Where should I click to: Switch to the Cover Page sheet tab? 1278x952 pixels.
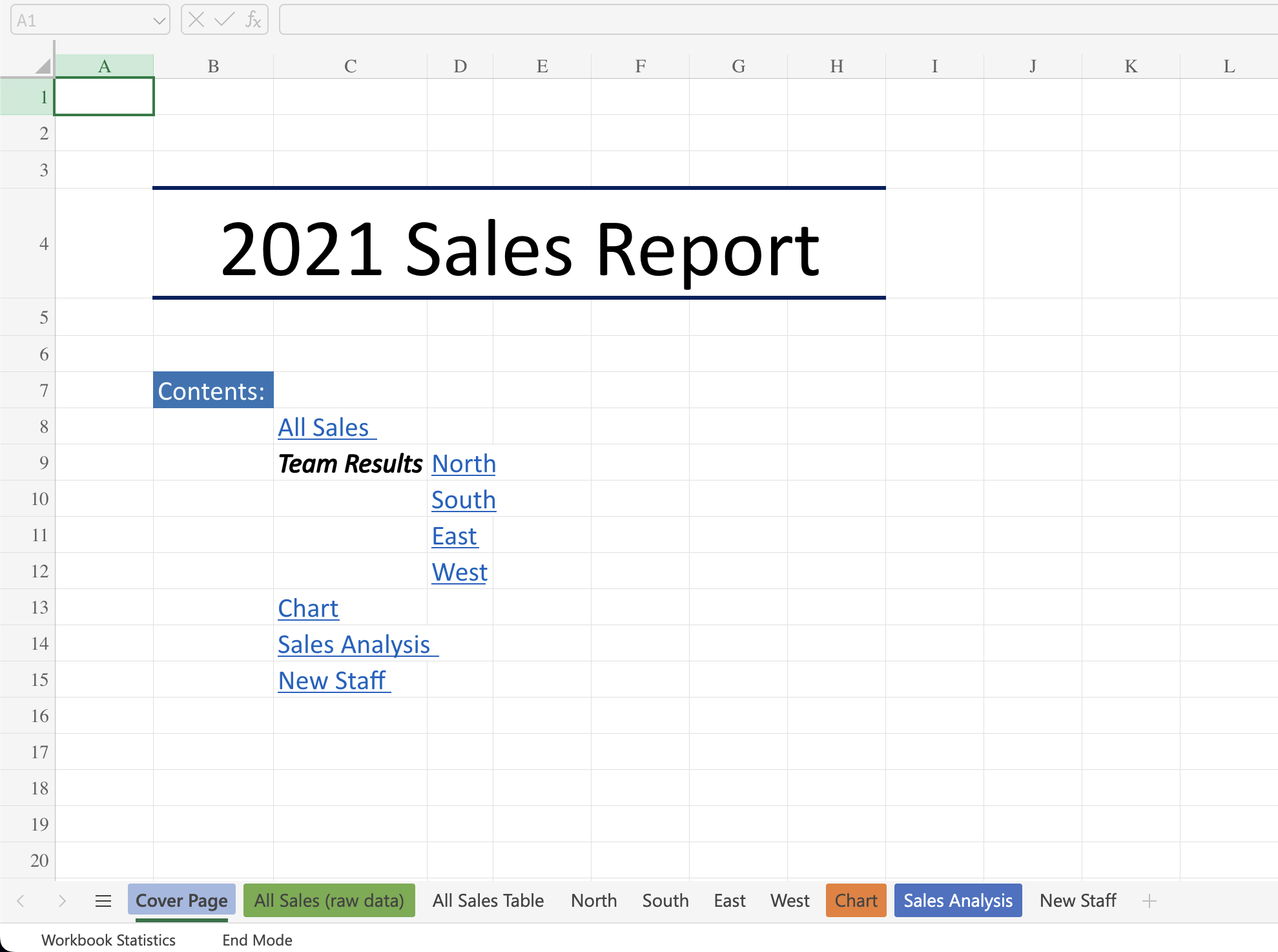pos(181,900)
